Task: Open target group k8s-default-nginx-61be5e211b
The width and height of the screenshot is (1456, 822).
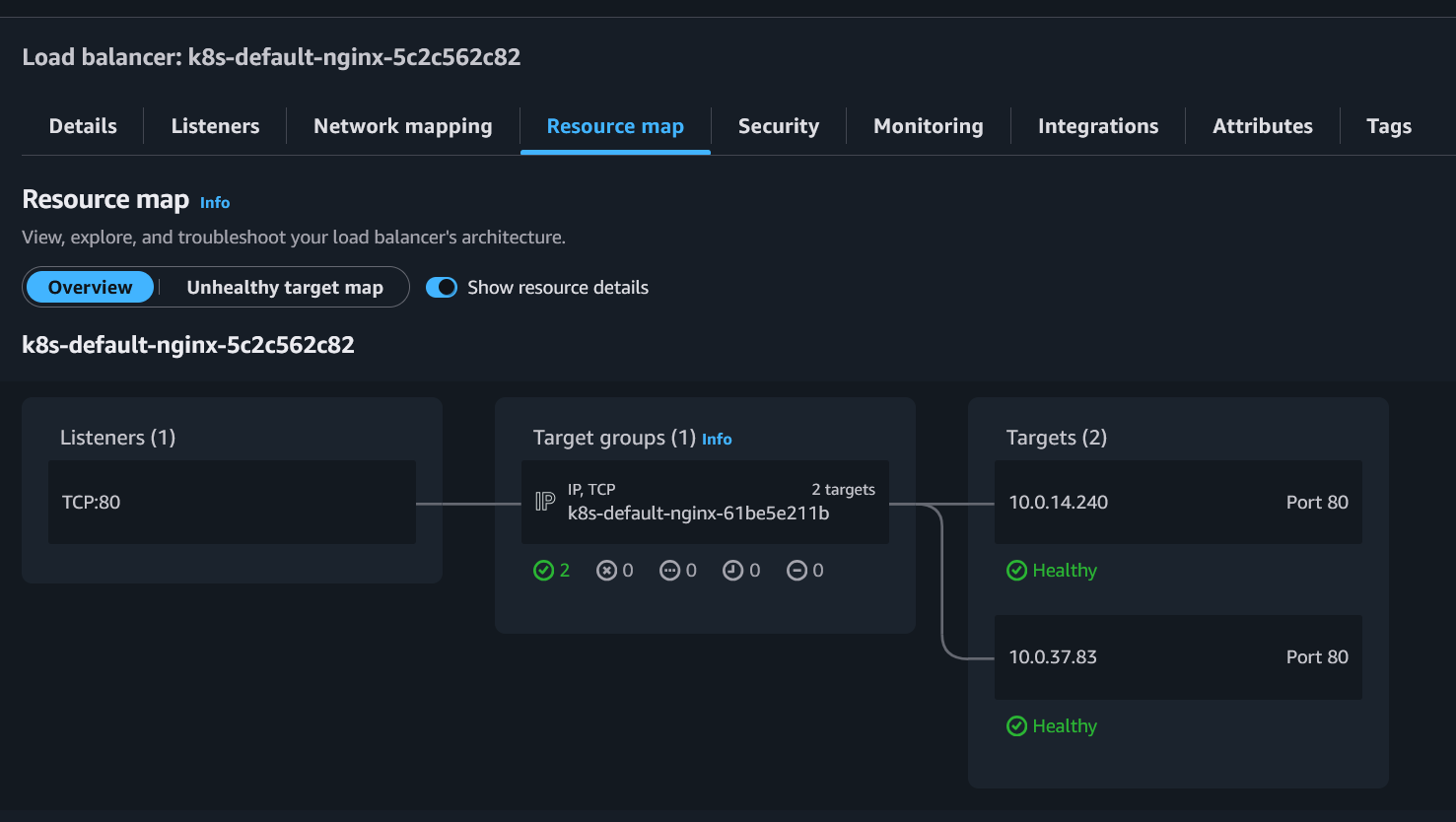Action: pos(699,513)
